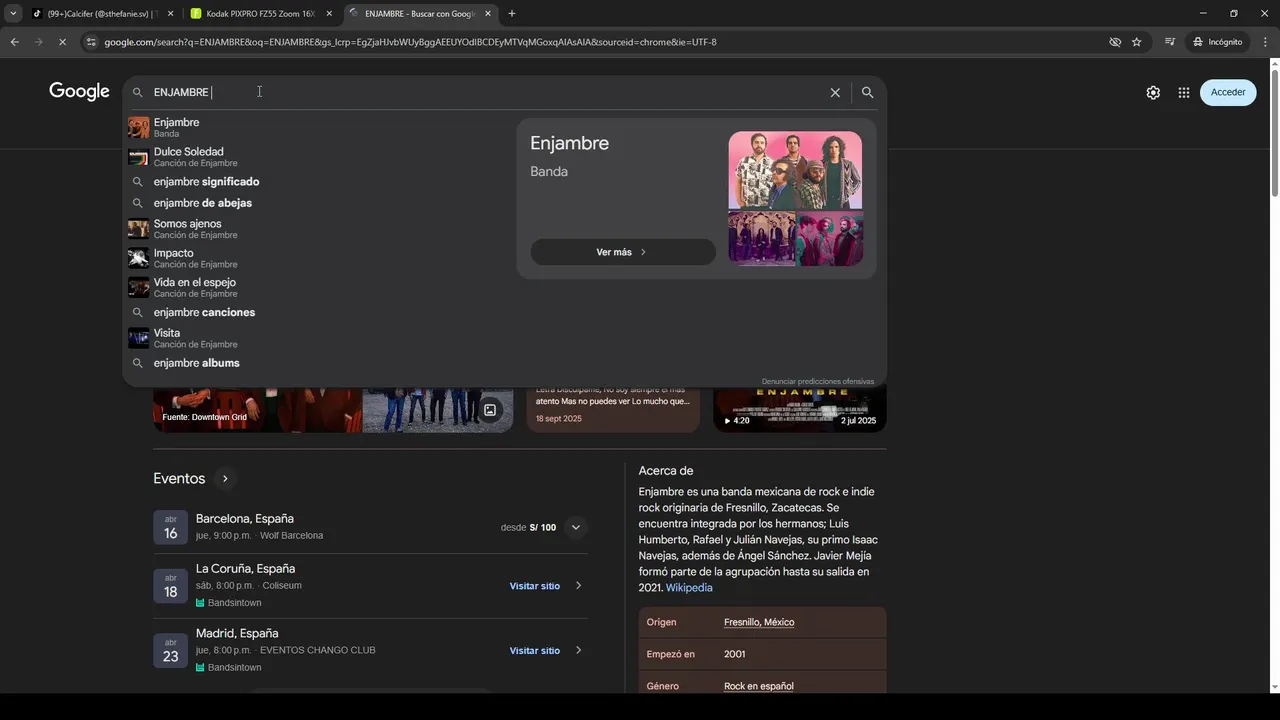Click the Fuente: Downtown Grid caption
This screenshot has height=720, width=1280.
coord(204,417)
